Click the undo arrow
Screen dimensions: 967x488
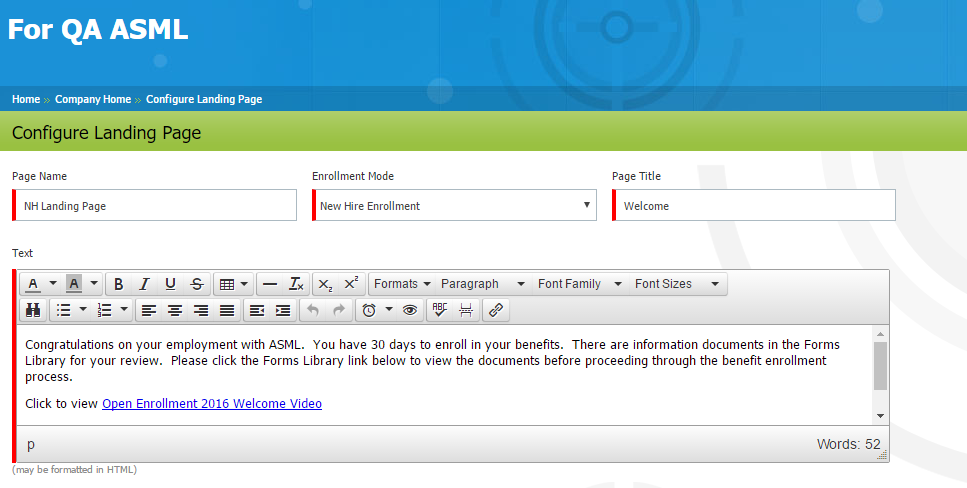313,310
